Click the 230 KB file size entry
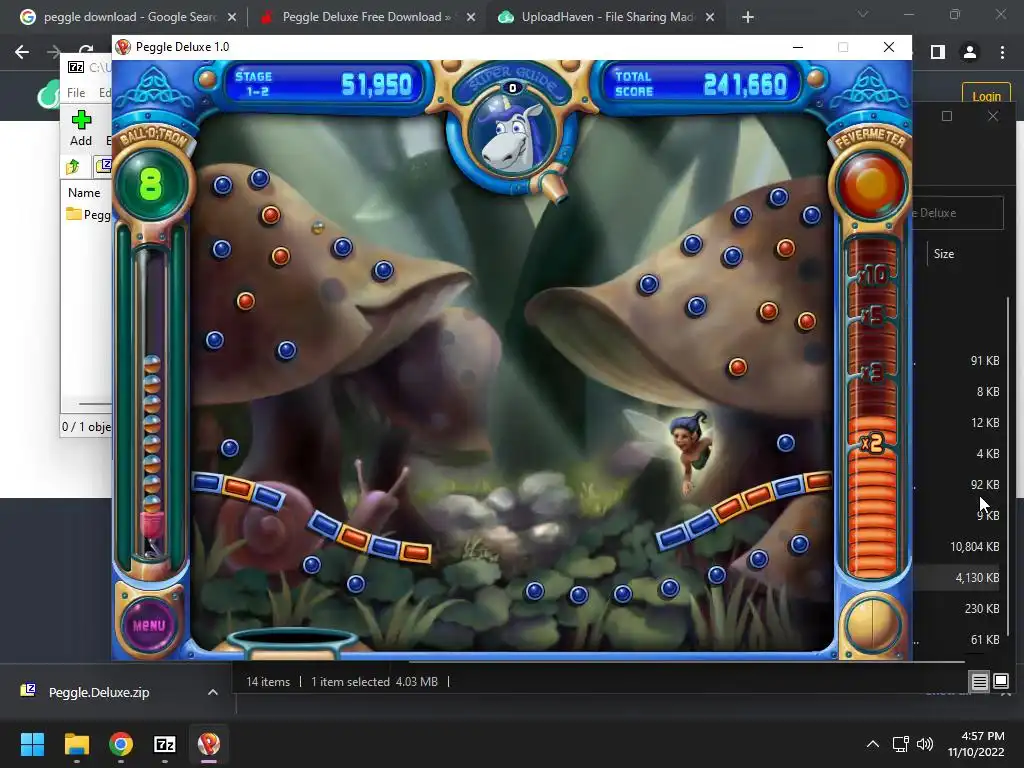Image resolution: width=1024 pixels, height=768 pixels. tap(982, 609)
